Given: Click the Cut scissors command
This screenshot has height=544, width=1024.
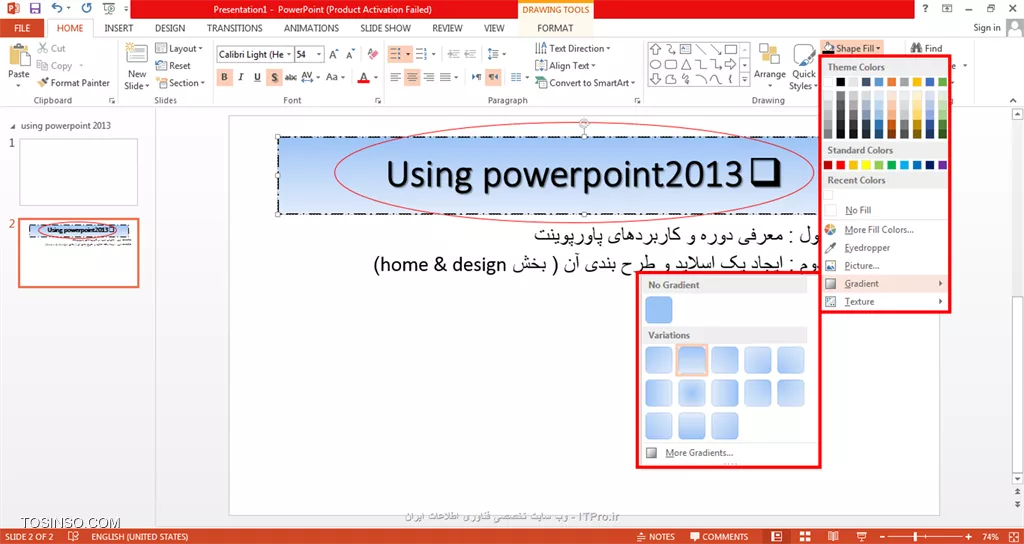Looking at the screenshot, I should click(x=51, y=48).
